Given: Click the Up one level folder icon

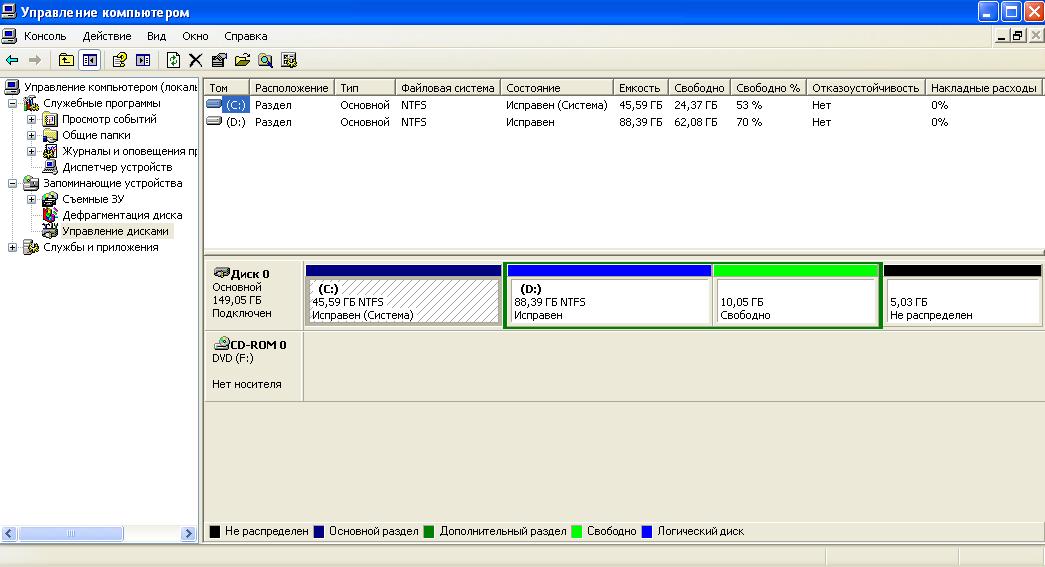Looking at the screenshot, I should (67, 60).
